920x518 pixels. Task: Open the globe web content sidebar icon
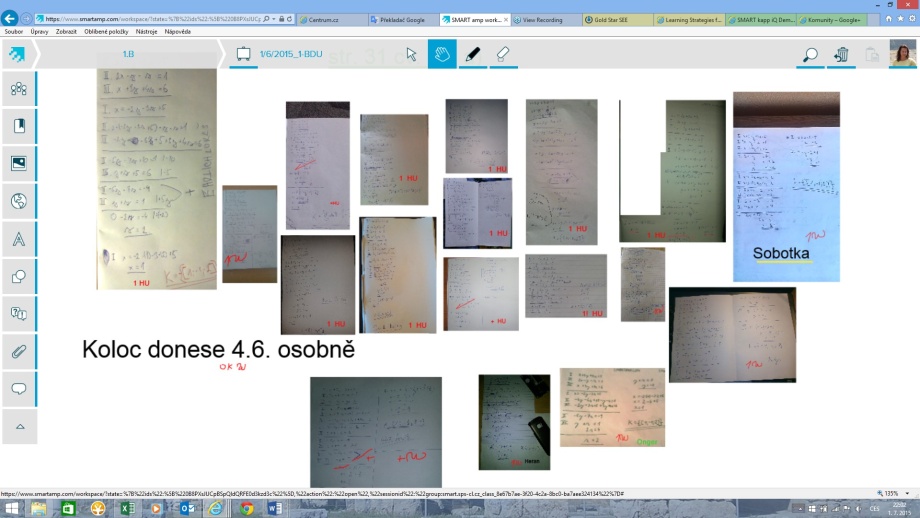pos(19,201)
